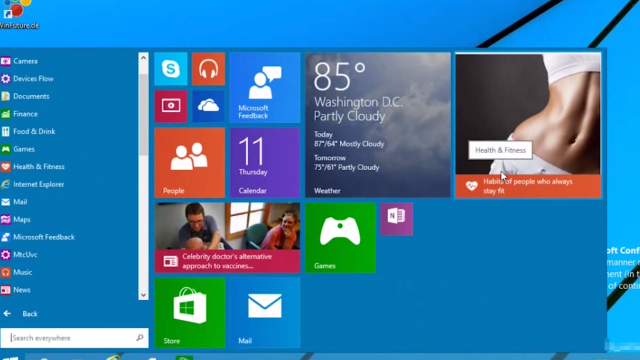Click the Microsoft Feedback list icon

5,237
